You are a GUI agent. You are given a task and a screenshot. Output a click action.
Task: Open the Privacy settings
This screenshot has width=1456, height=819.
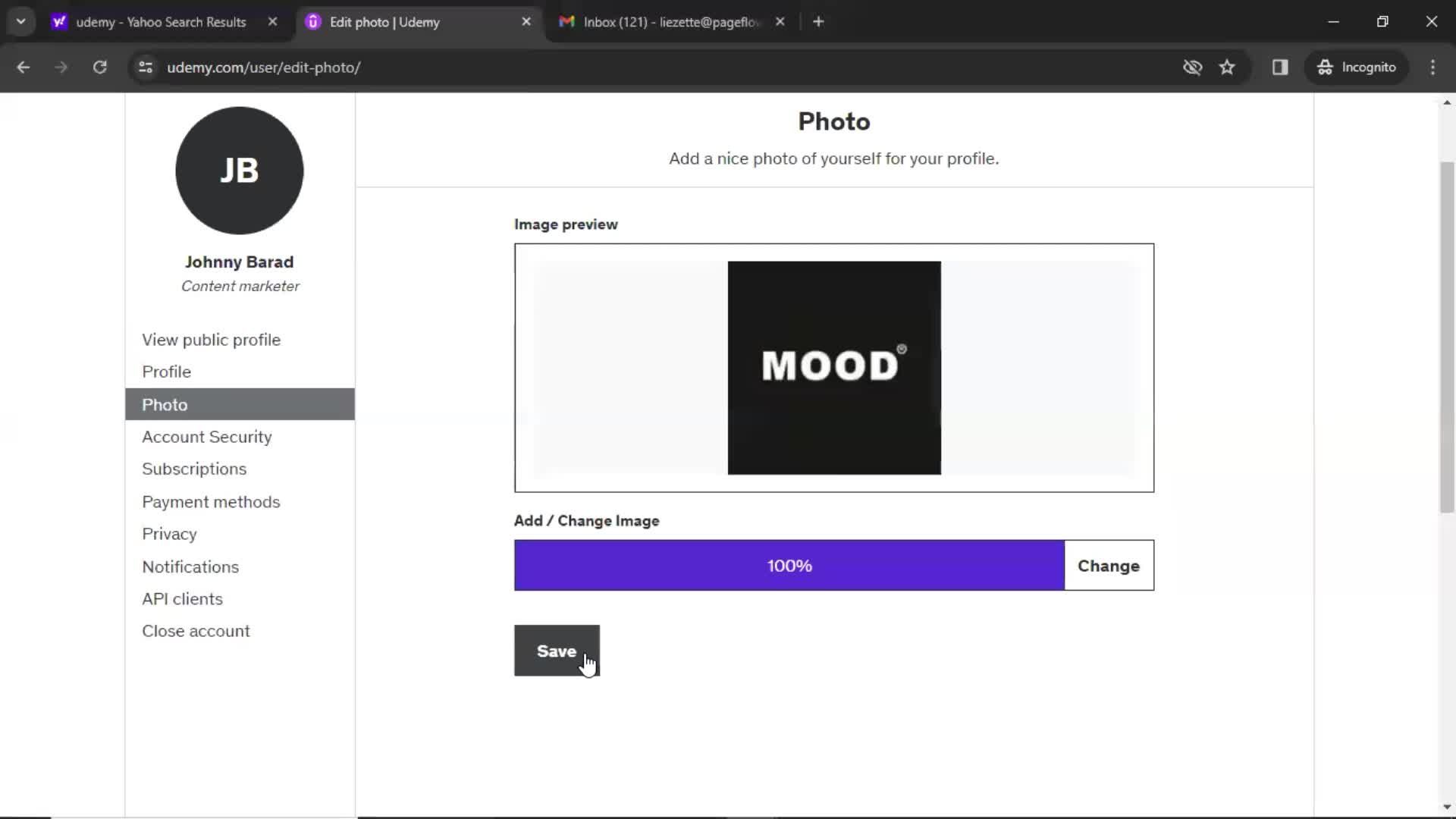(169, 534)
